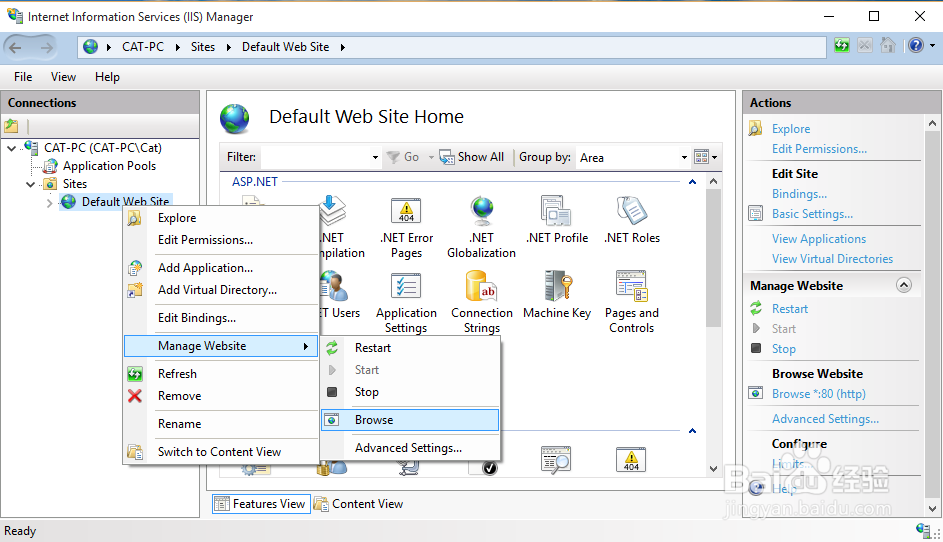Click the Restart link in Actions panel
This screenshot has height=542, width=943.
(790, 309)
